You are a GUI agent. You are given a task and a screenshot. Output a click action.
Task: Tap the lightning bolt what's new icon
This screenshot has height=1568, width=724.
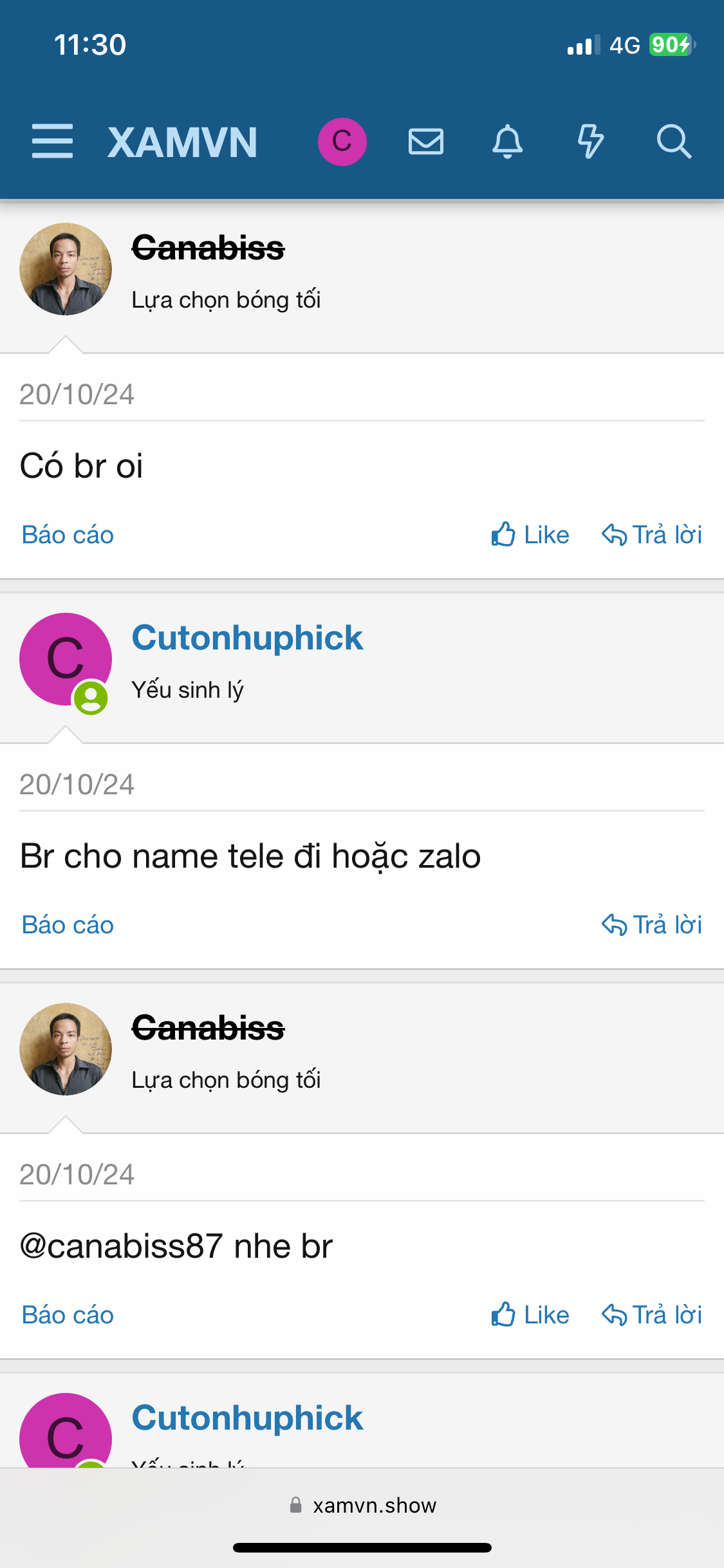pyautogui.click(x=589, y=142)
